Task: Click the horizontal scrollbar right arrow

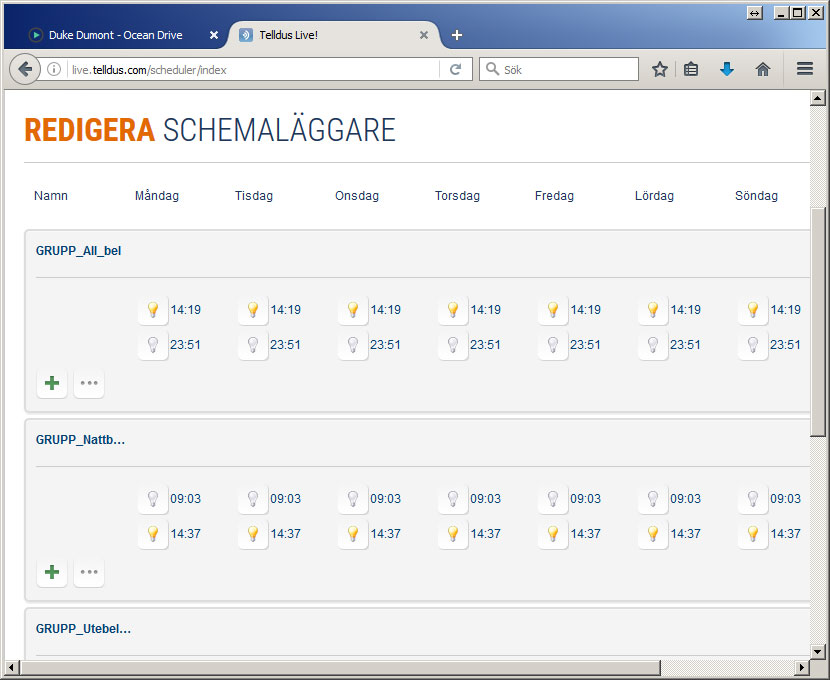Action: coord(802,667)
